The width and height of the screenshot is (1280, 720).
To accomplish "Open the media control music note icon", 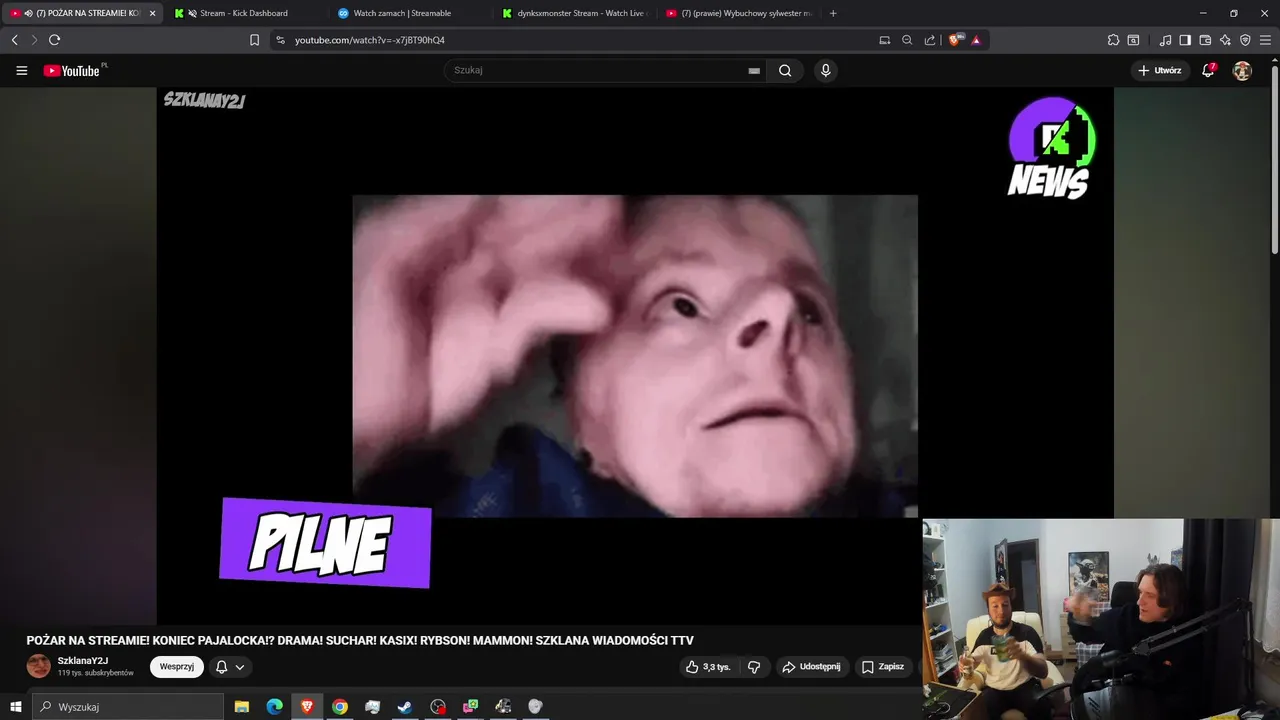I will [x=1165, y=40].
